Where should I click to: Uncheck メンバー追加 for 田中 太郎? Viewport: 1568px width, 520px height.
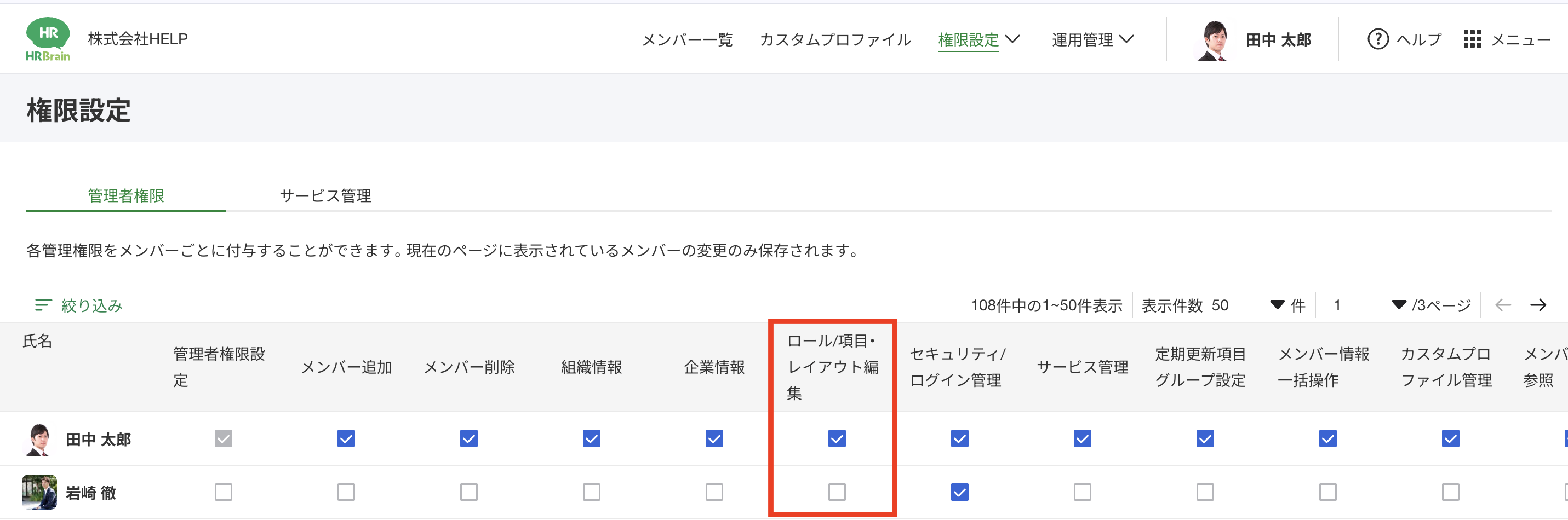point(346,438)
